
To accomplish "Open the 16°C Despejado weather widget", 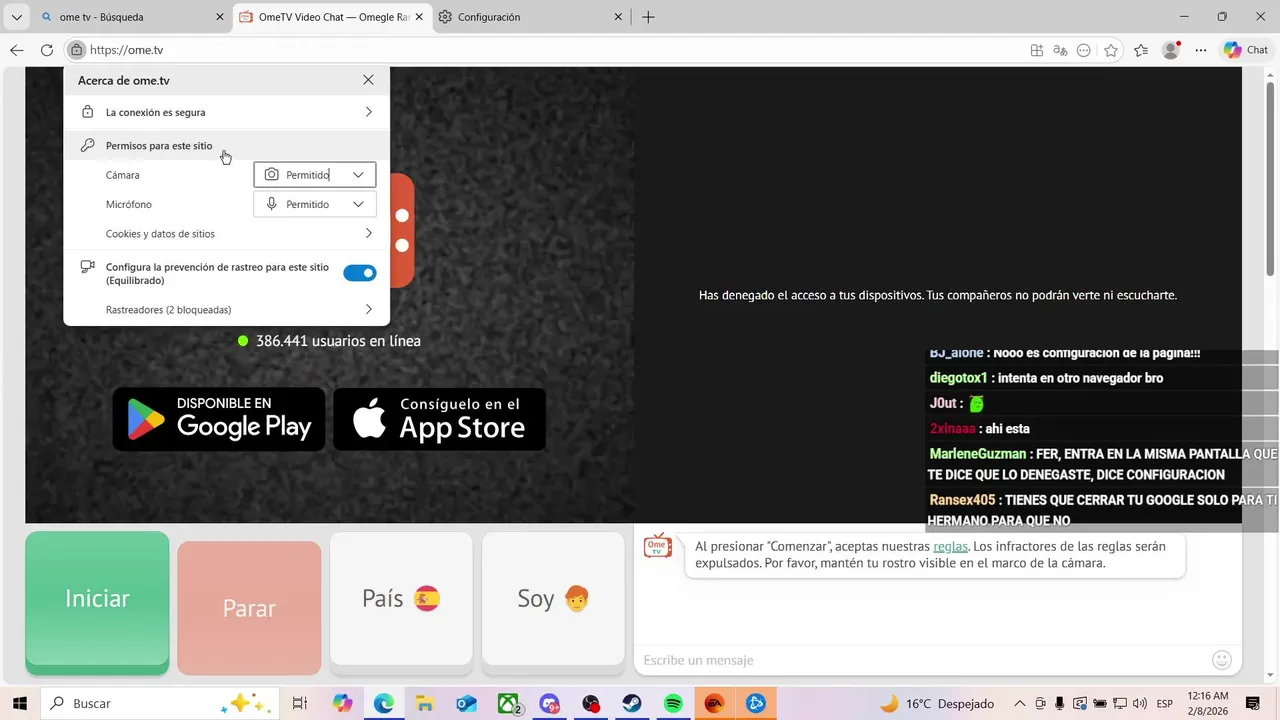I will tap(937, 704).
